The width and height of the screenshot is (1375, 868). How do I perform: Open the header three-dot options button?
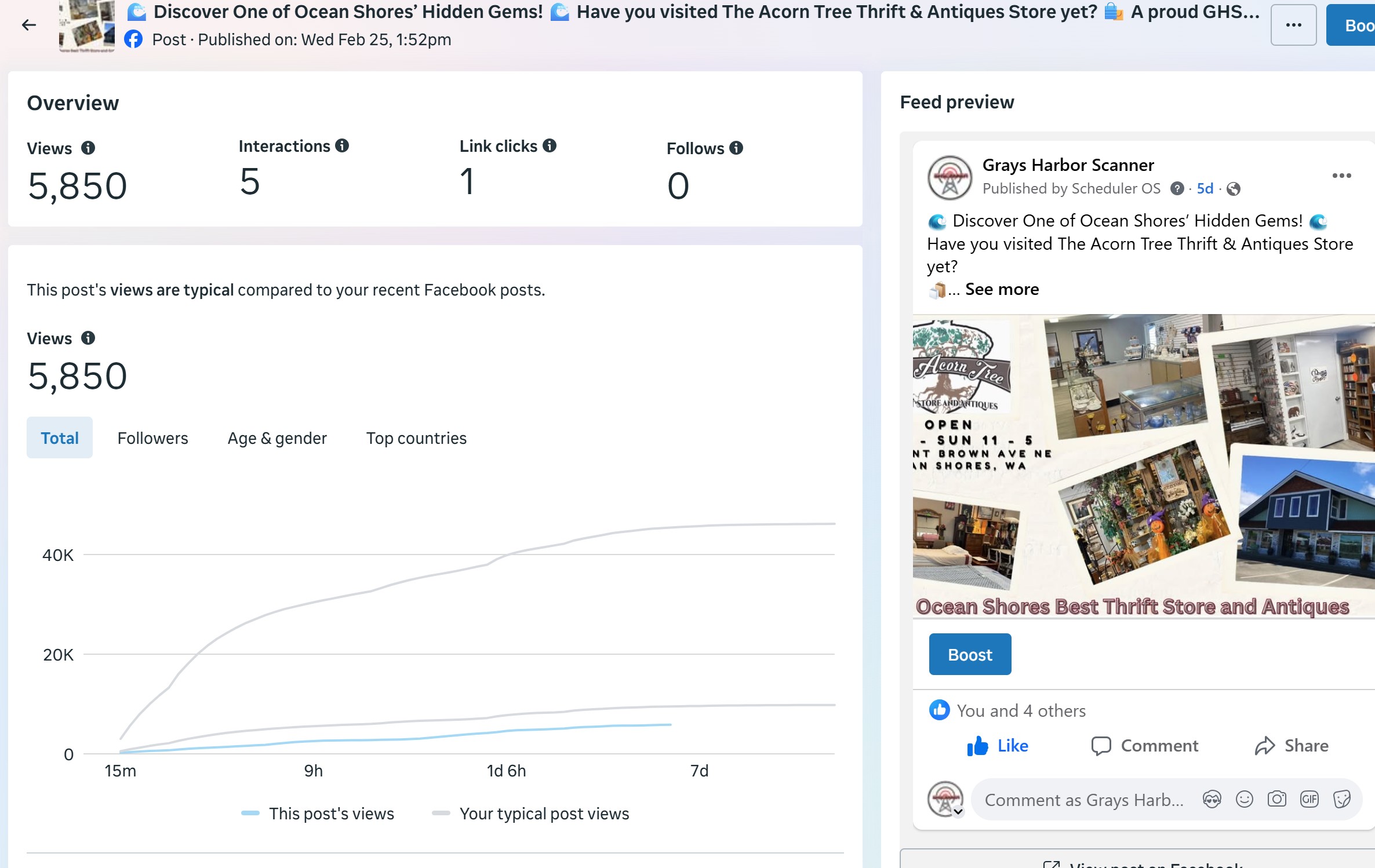click(x=1293, y=25)
